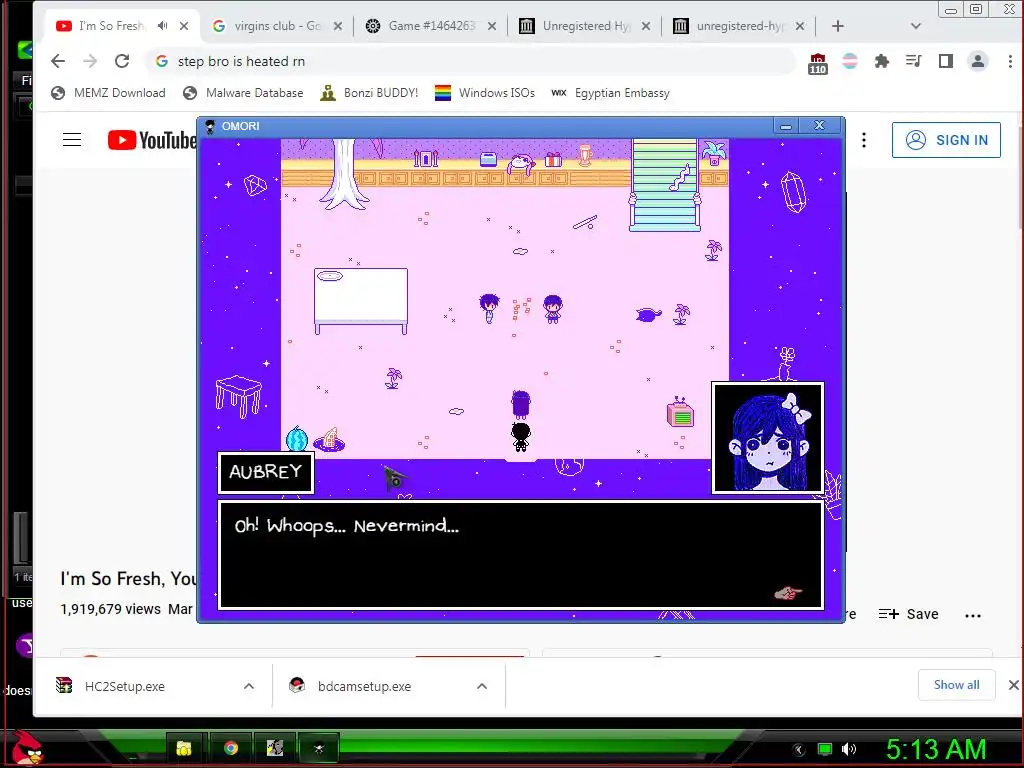
Task: Open the YouTube hamburger guide menu
Action: [72, 140]
